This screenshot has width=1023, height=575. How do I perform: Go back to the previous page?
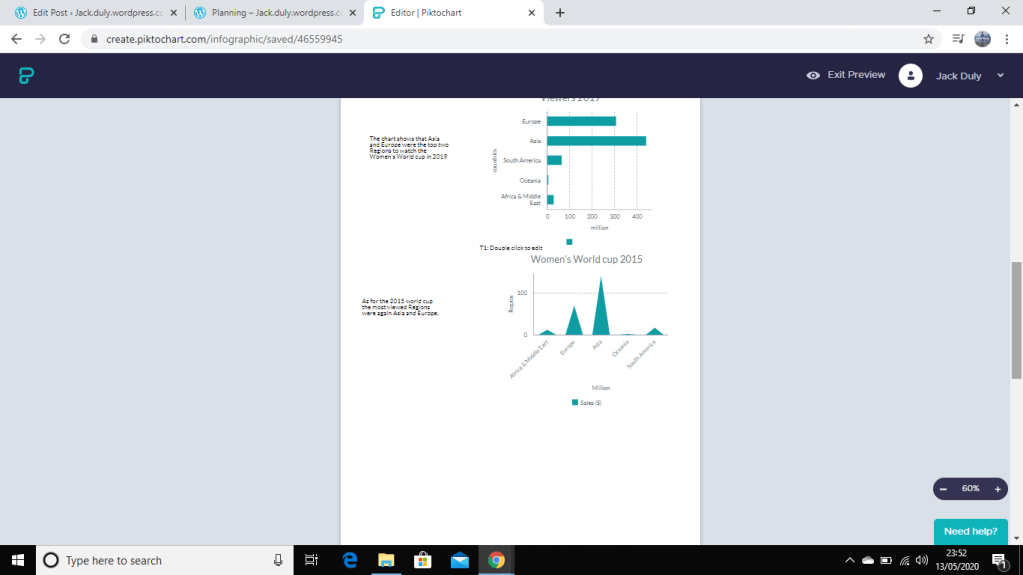coord(17,39)
